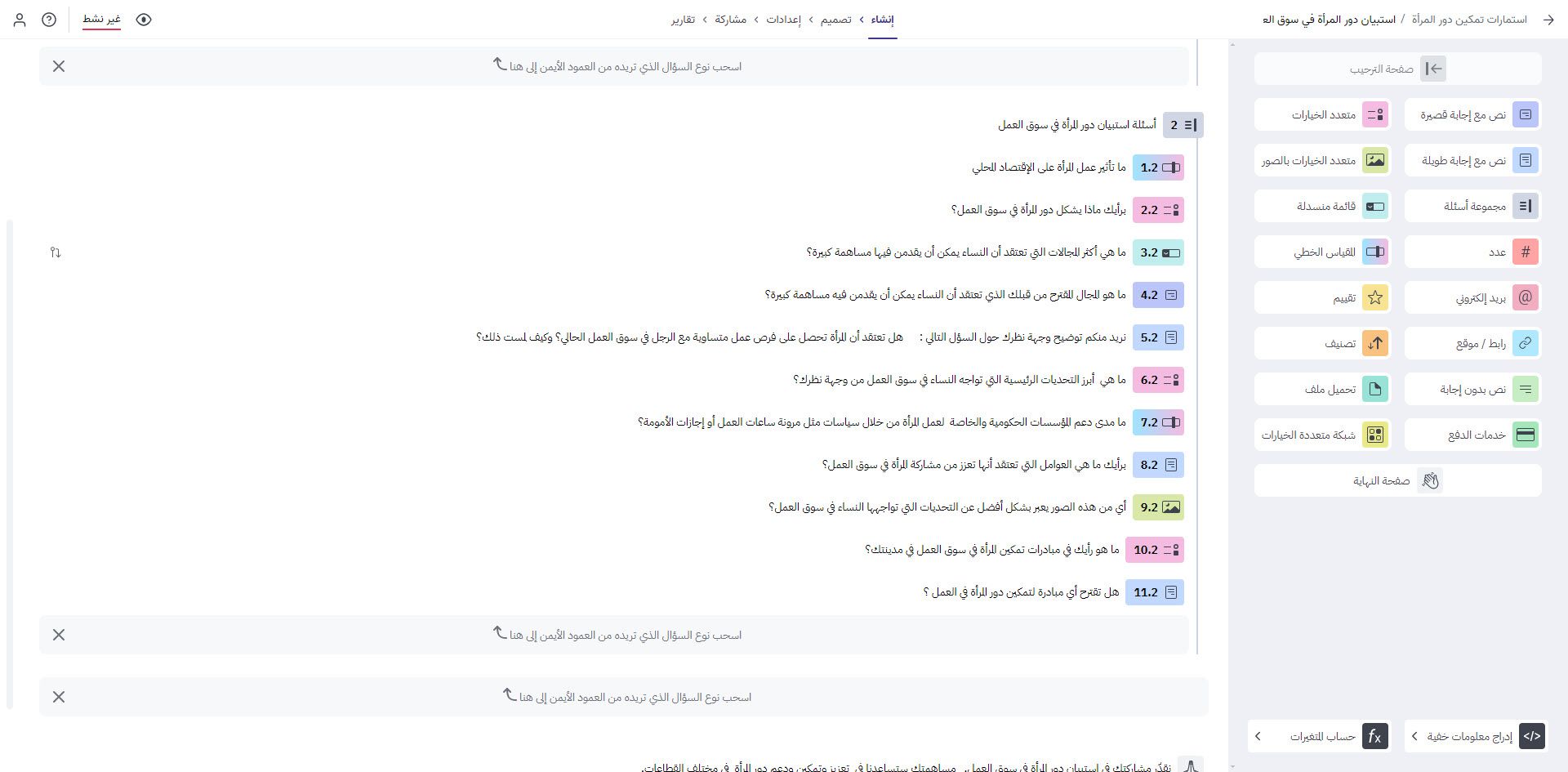
Task: Open question هل تقترح أي مبادرة لتمكين دور المرأة
Action: pyautogui.click(x=1021, y=592)
